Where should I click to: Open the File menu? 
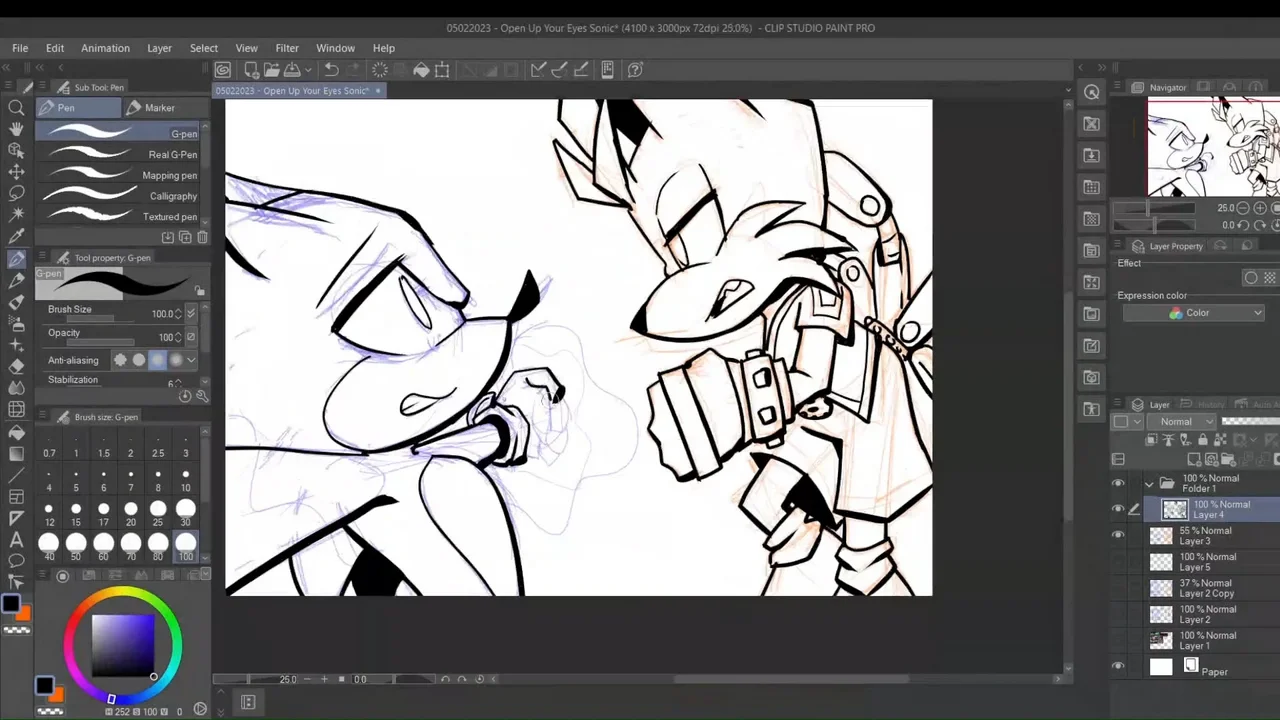point(20,48)
